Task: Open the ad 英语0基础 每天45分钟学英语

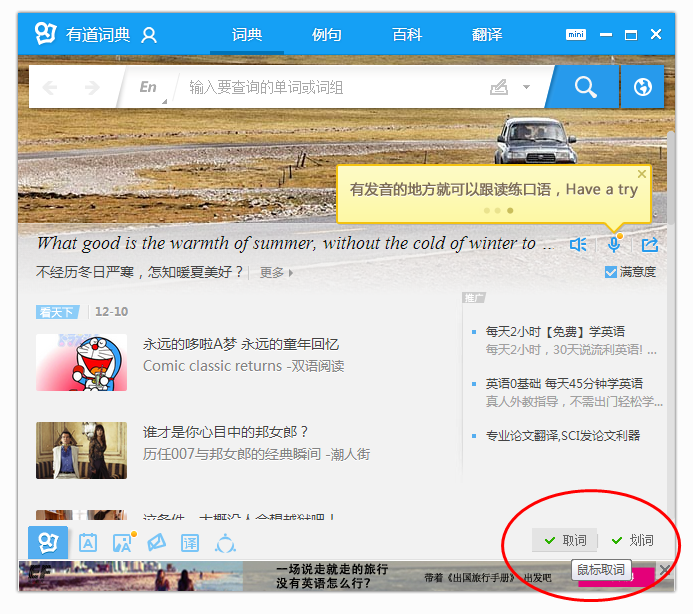Action: [564, 383]
